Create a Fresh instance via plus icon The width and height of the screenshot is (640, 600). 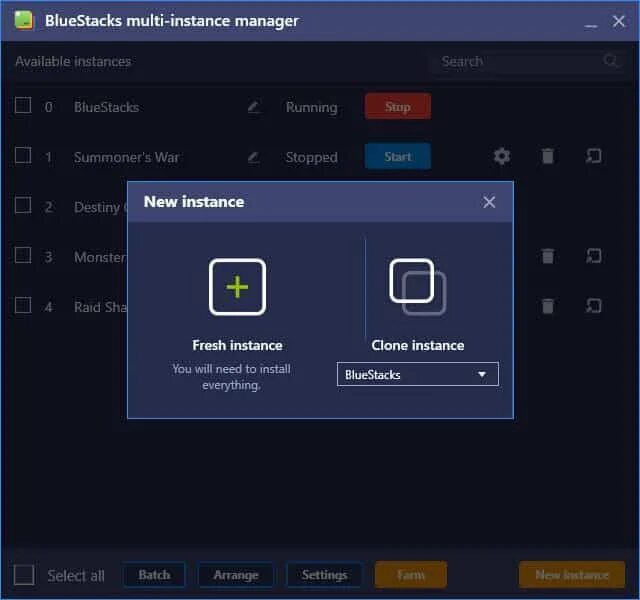(x=237, y=287)
